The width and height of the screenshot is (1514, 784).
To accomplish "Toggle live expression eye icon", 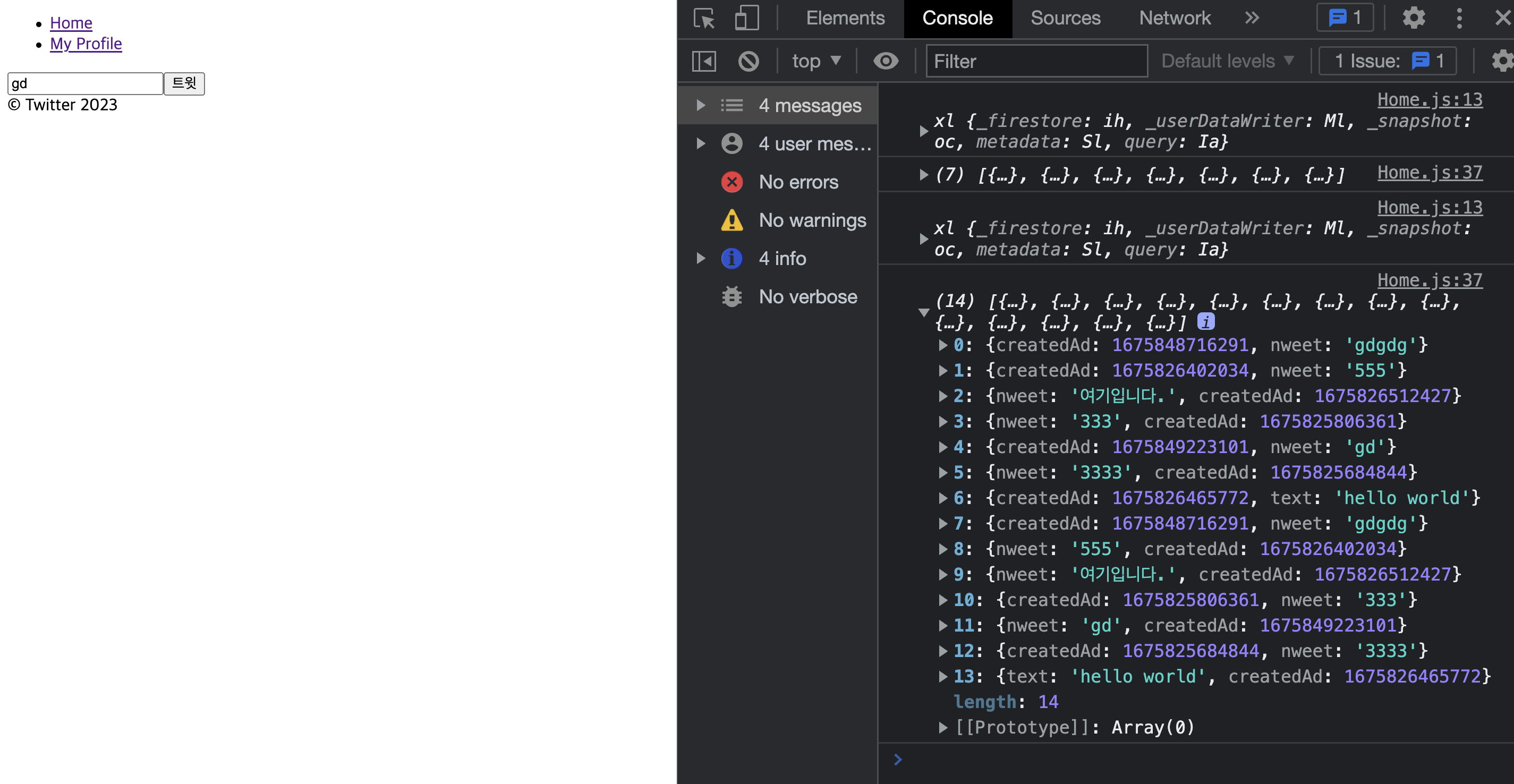I will pos(885,61).
